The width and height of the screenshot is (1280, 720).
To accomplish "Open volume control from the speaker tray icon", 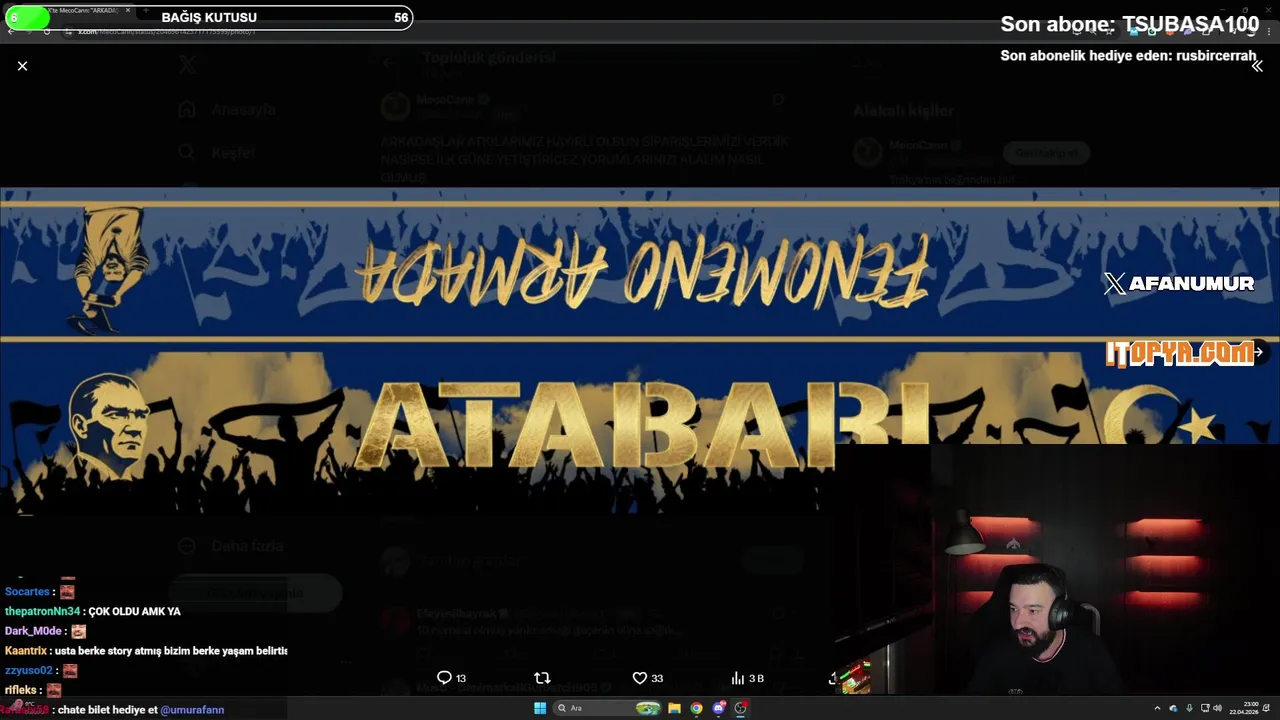I will (1217, 708).
